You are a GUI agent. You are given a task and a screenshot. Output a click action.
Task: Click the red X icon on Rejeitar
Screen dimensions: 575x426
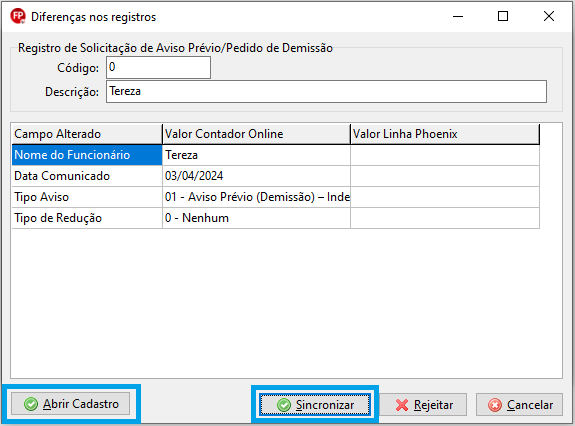(x=402, y=405)
